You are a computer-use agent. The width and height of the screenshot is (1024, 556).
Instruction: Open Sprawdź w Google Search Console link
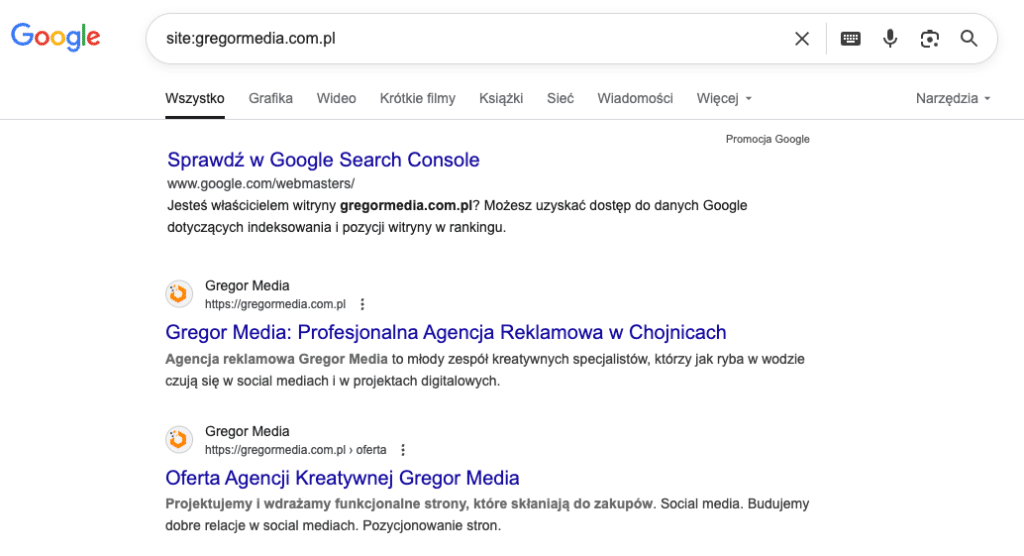[x=323, y=159]
